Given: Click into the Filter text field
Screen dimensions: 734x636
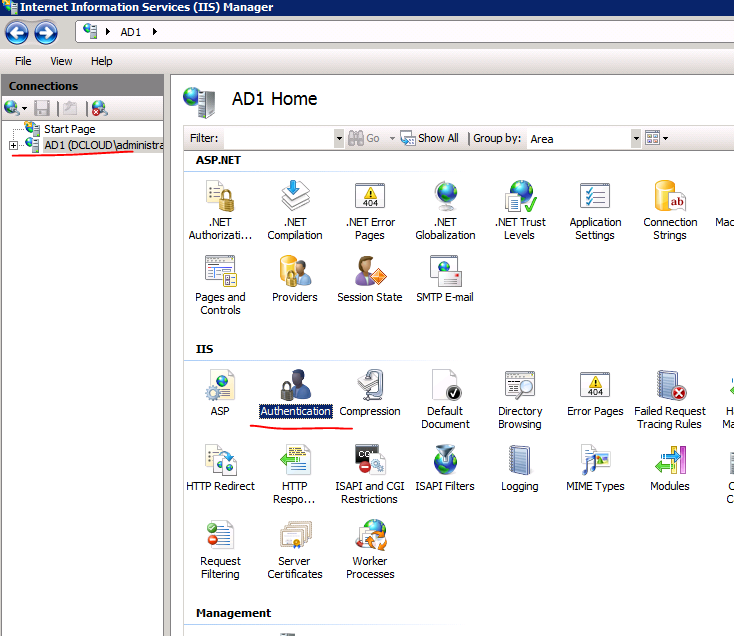Looking at the screenshot, I should [279, 139].
